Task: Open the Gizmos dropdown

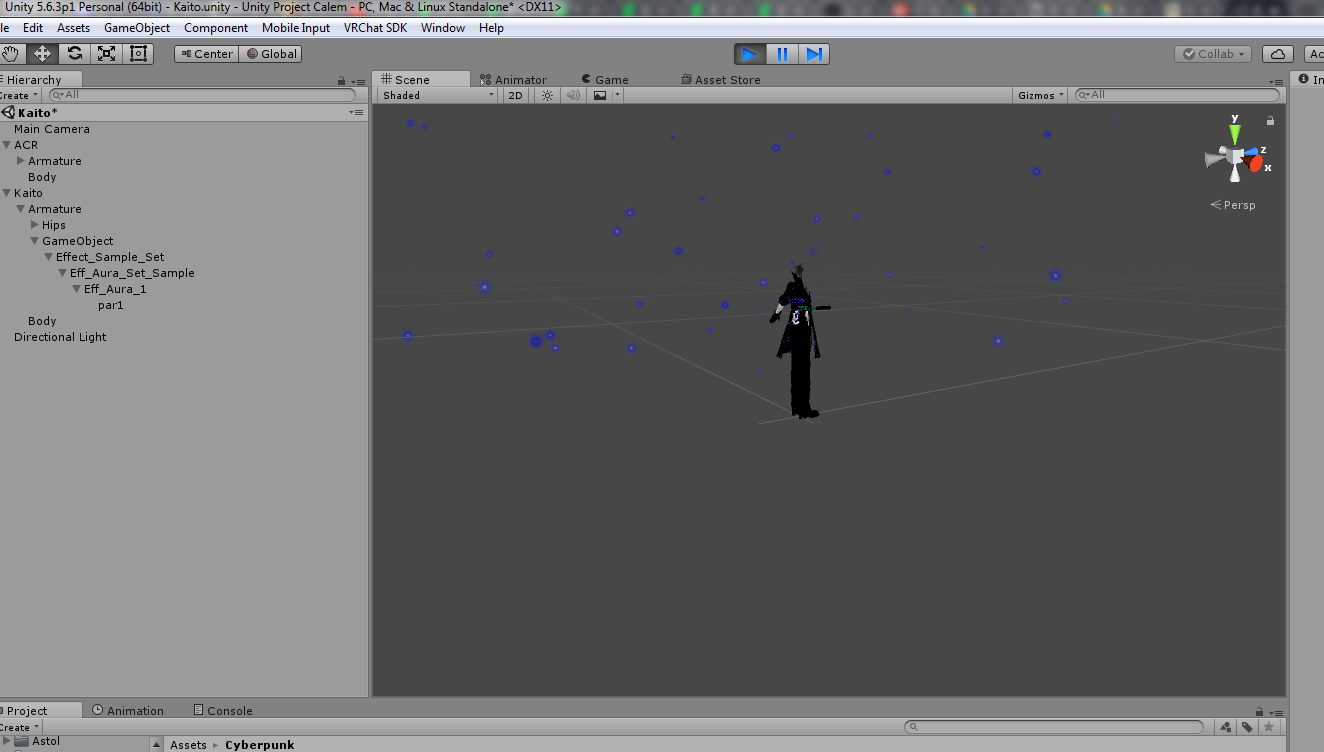Action: 1039,94
